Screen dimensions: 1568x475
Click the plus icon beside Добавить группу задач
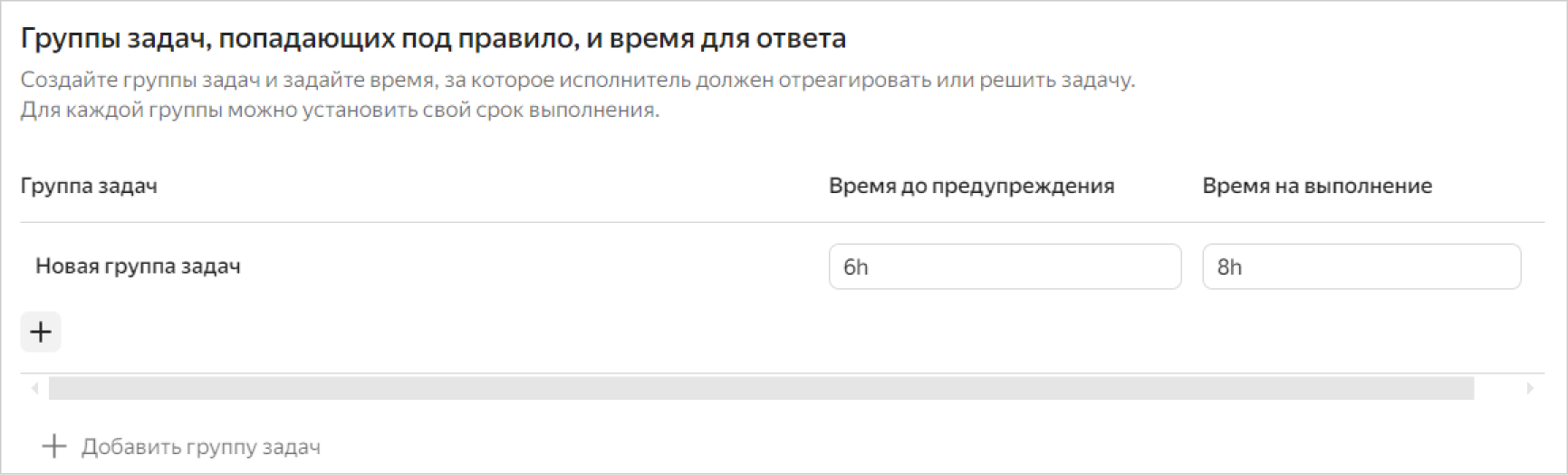(x=54, y=446)
